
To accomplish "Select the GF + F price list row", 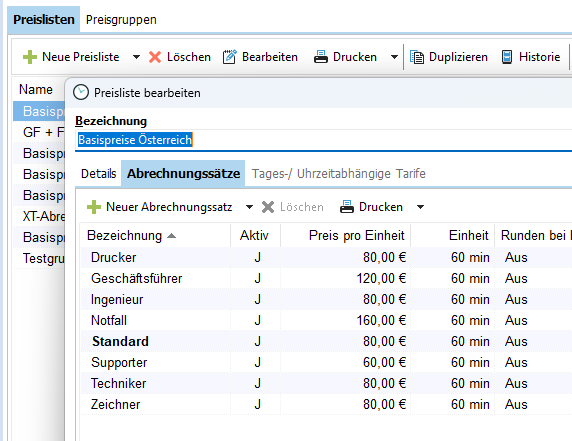I will (39, 132).
